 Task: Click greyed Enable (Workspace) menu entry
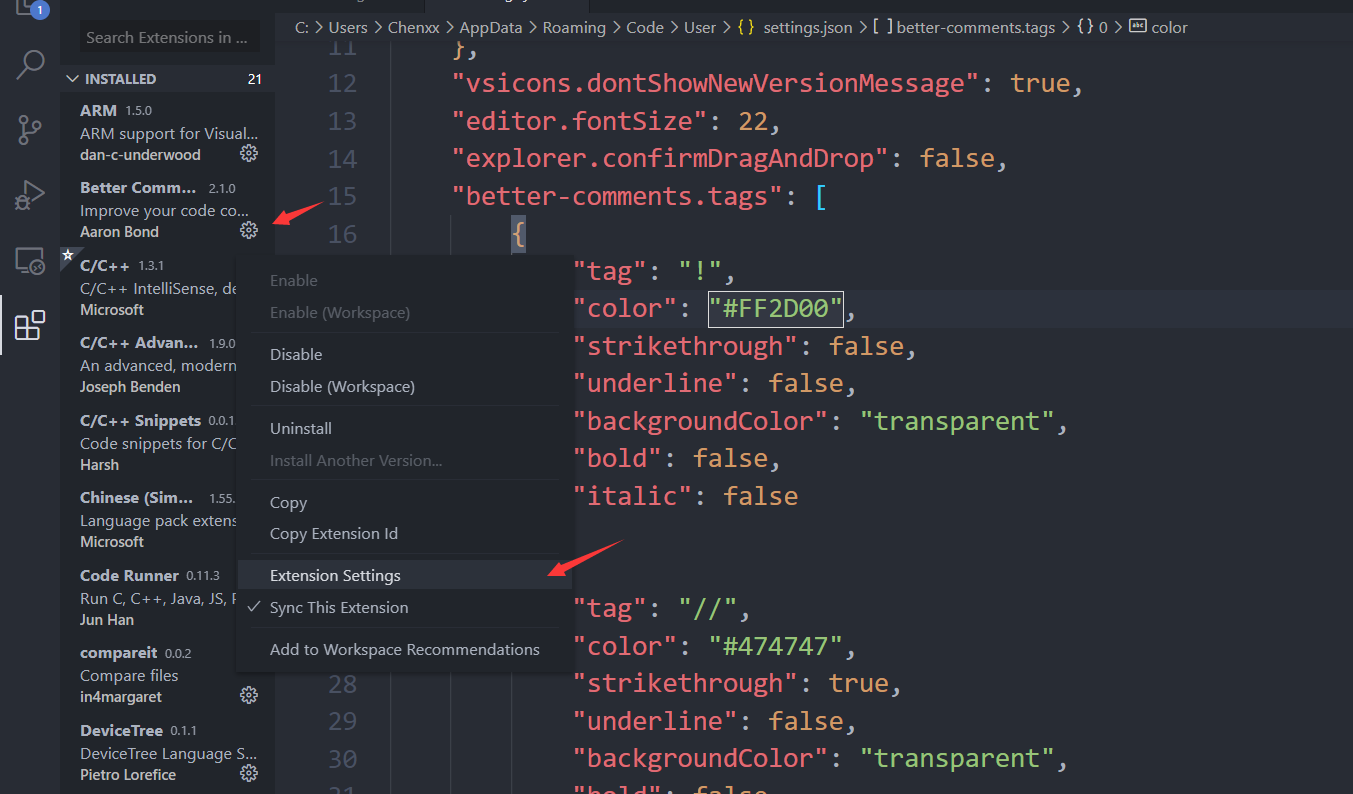(x=340, y=312)
